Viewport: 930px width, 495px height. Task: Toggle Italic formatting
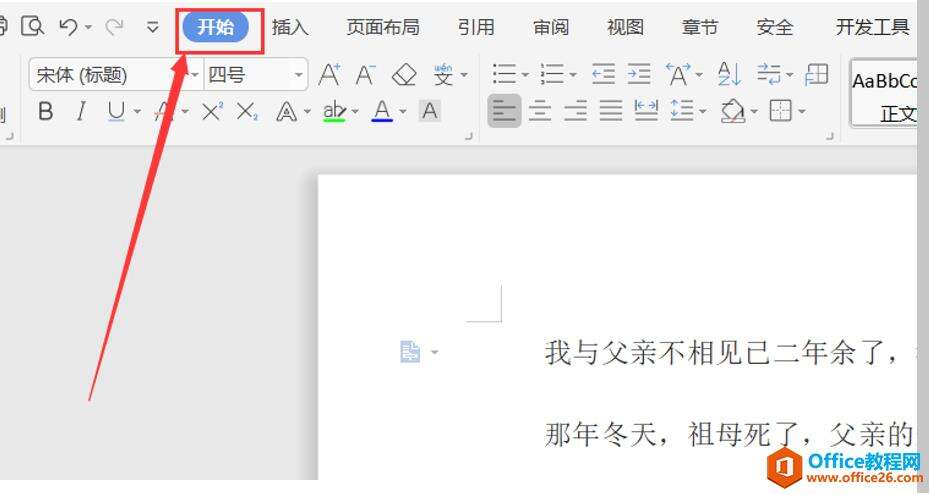(x=81, y=111)
